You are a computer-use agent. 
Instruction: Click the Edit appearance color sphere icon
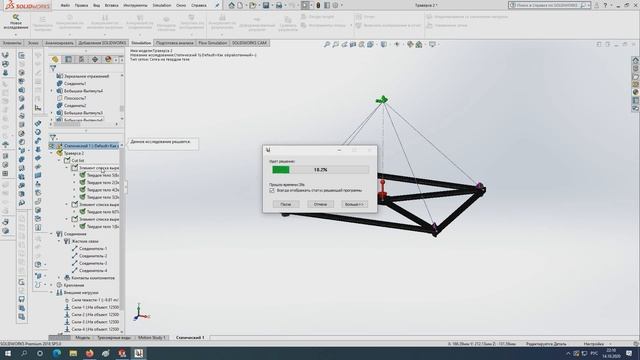point(410,44)
